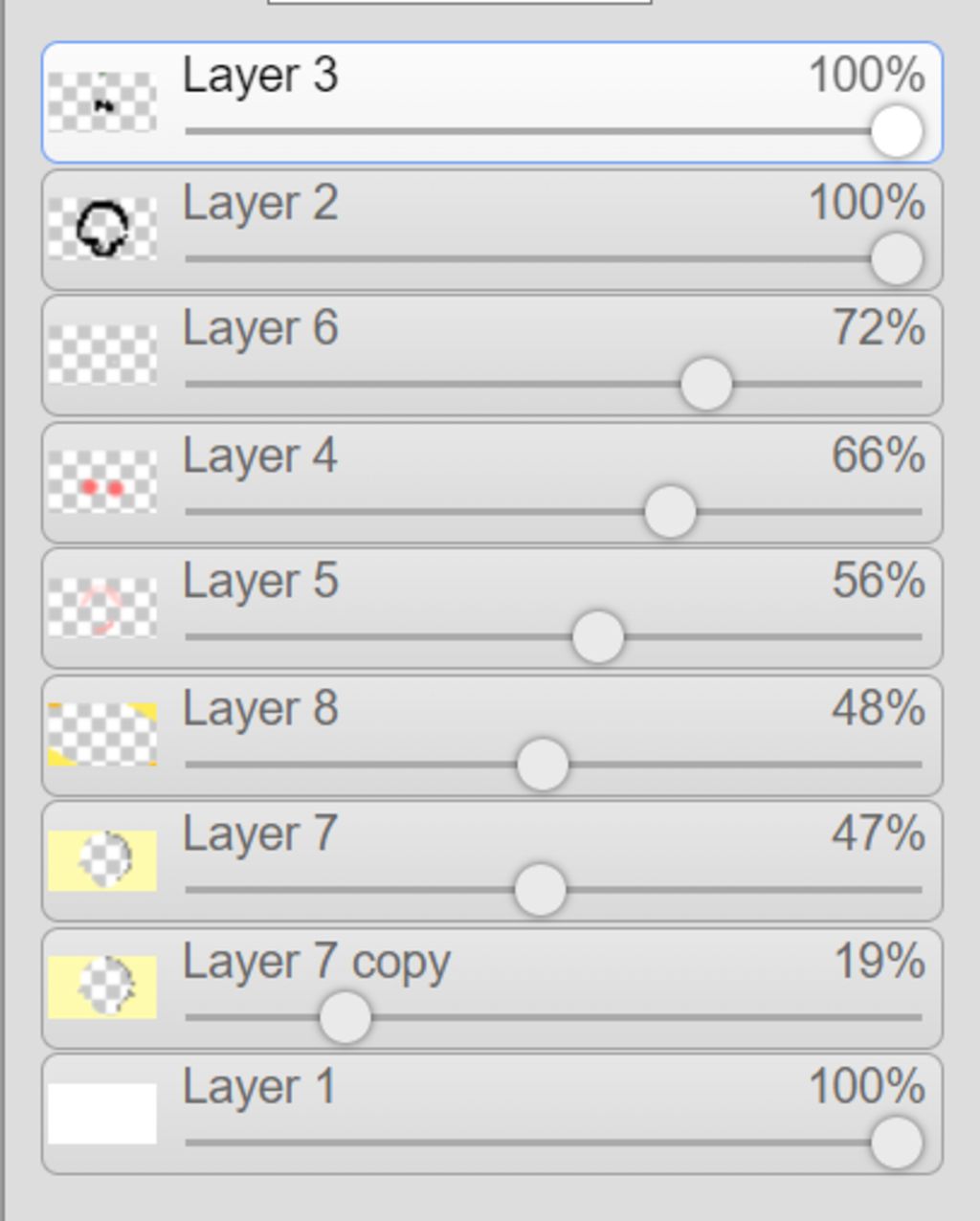
Task: Select white Layer 1 thumbnail
Action: pyautogui.click(x=102, y=1113)
